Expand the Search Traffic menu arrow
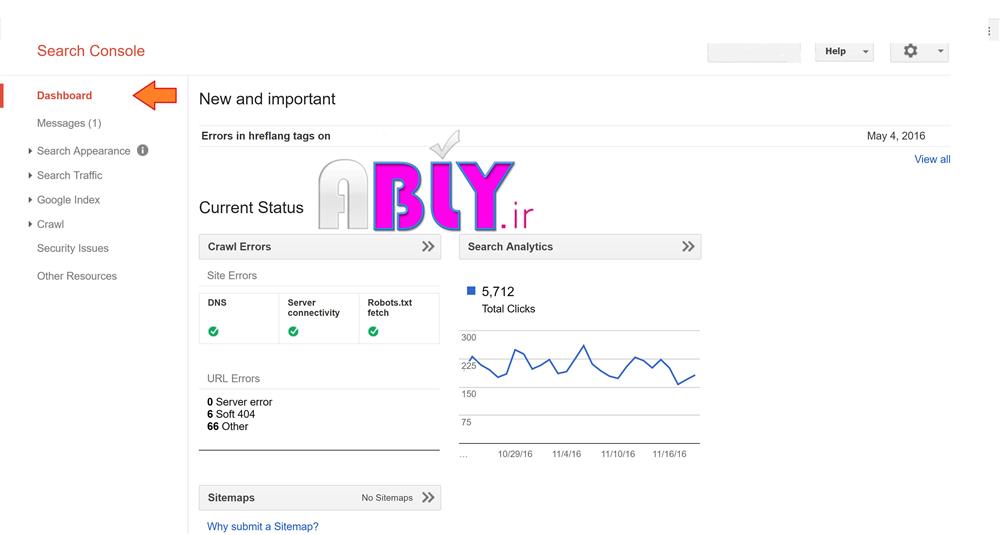 (x=30, y=175)
